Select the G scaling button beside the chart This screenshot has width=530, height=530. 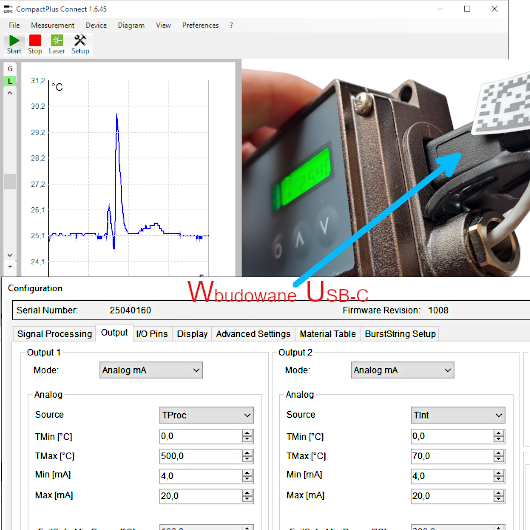pos(10,69)
